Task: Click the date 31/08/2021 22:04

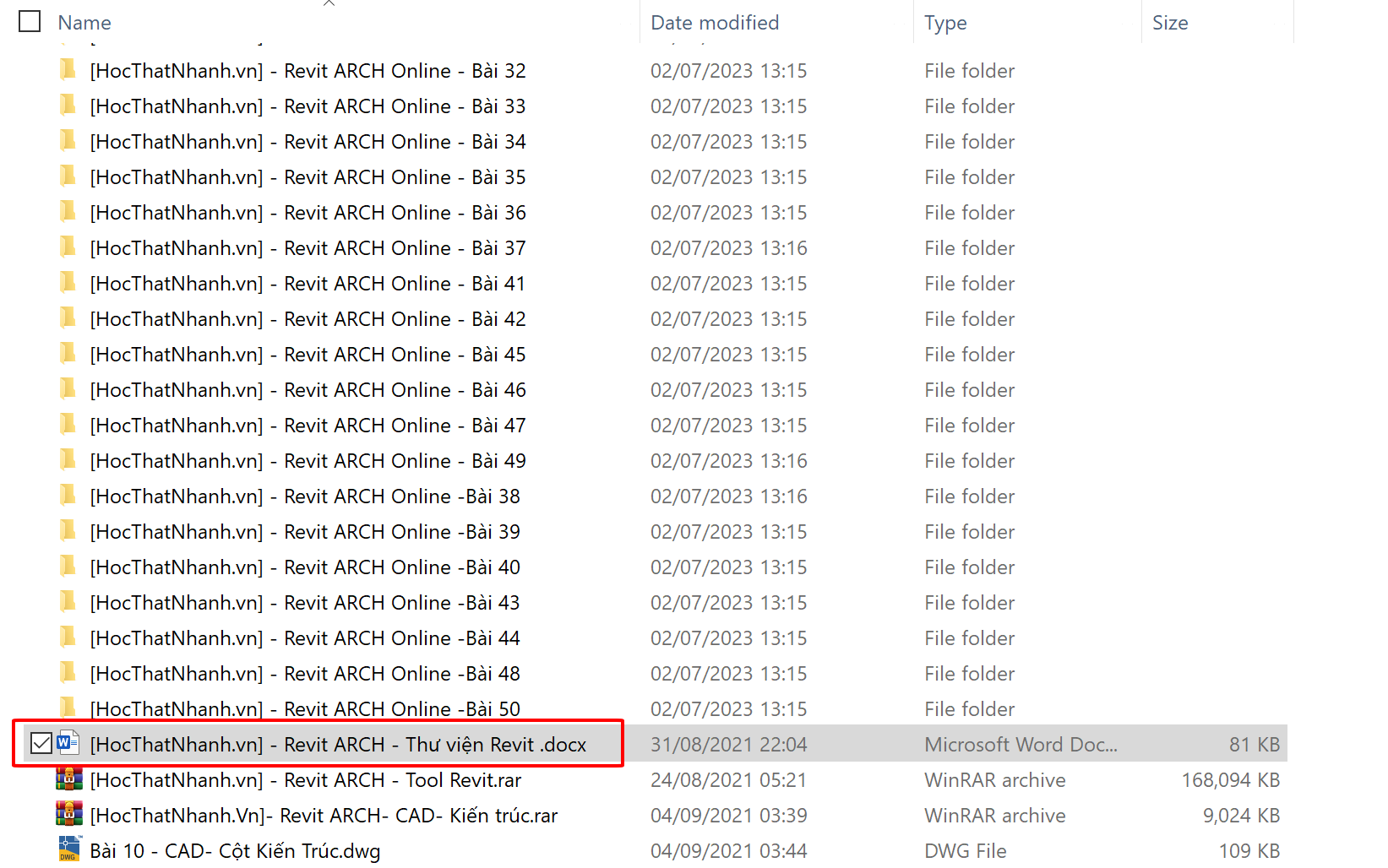Action: tap(729, 745)
